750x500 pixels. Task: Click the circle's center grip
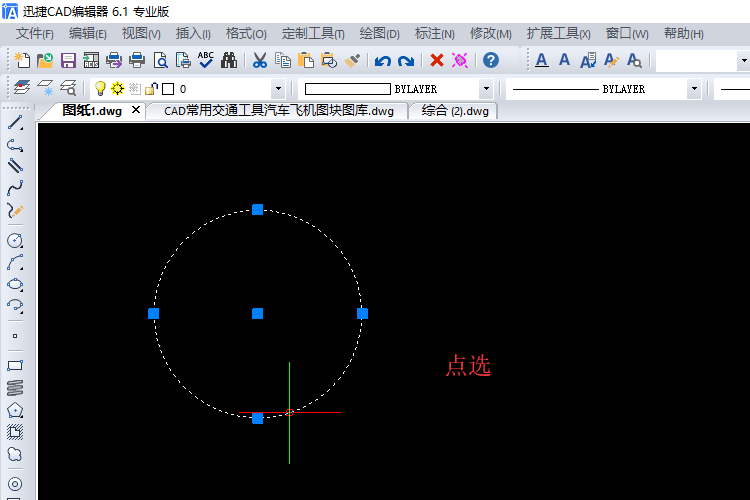(257, 313)
